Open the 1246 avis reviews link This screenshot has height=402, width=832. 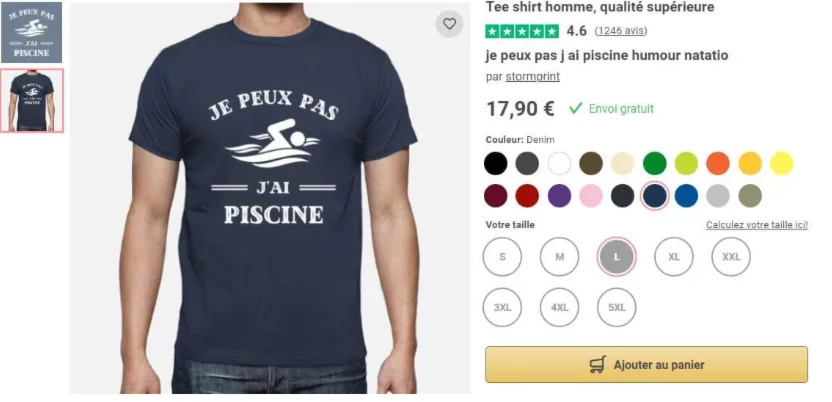click(x=621, y=31)
